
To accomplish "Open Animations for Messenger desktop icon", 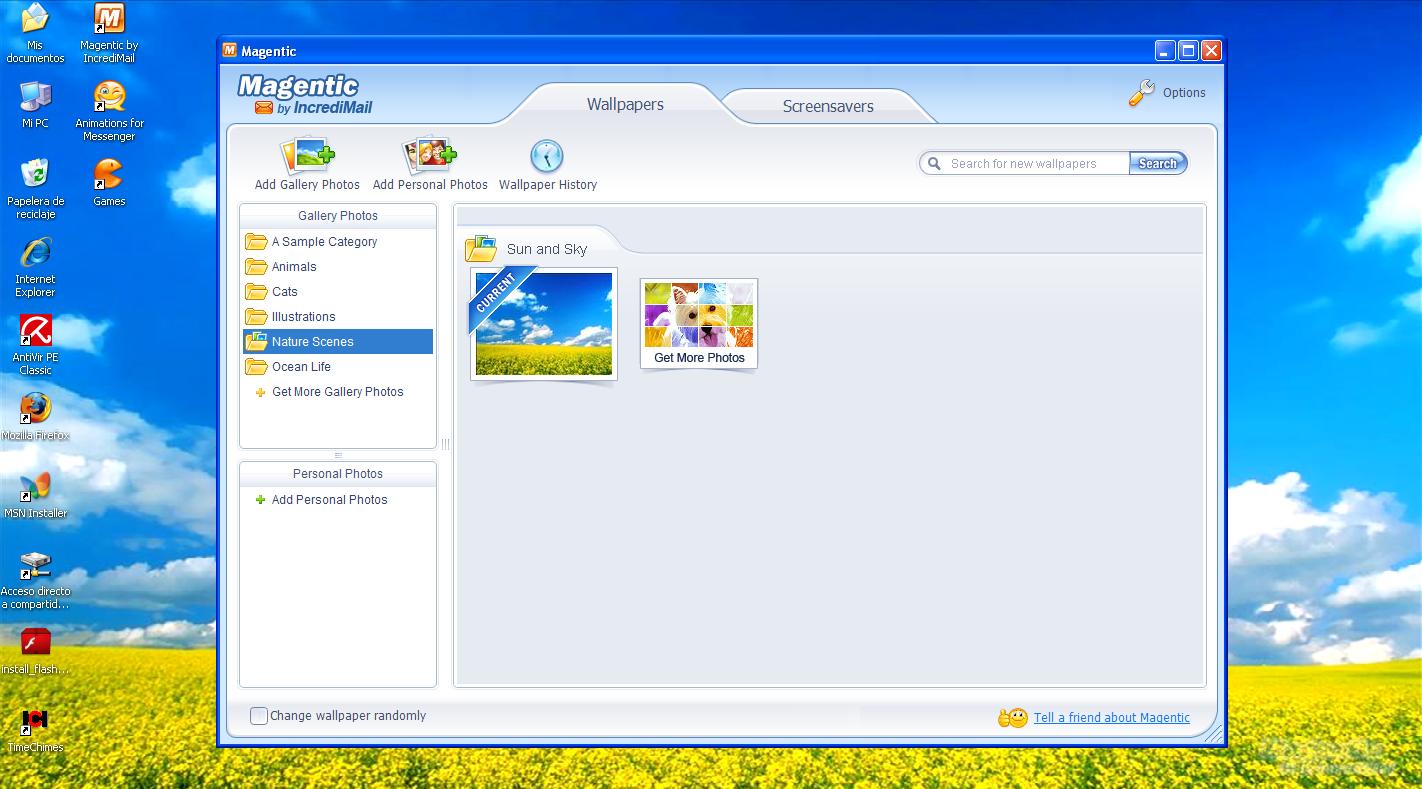I will coord(109,111).
